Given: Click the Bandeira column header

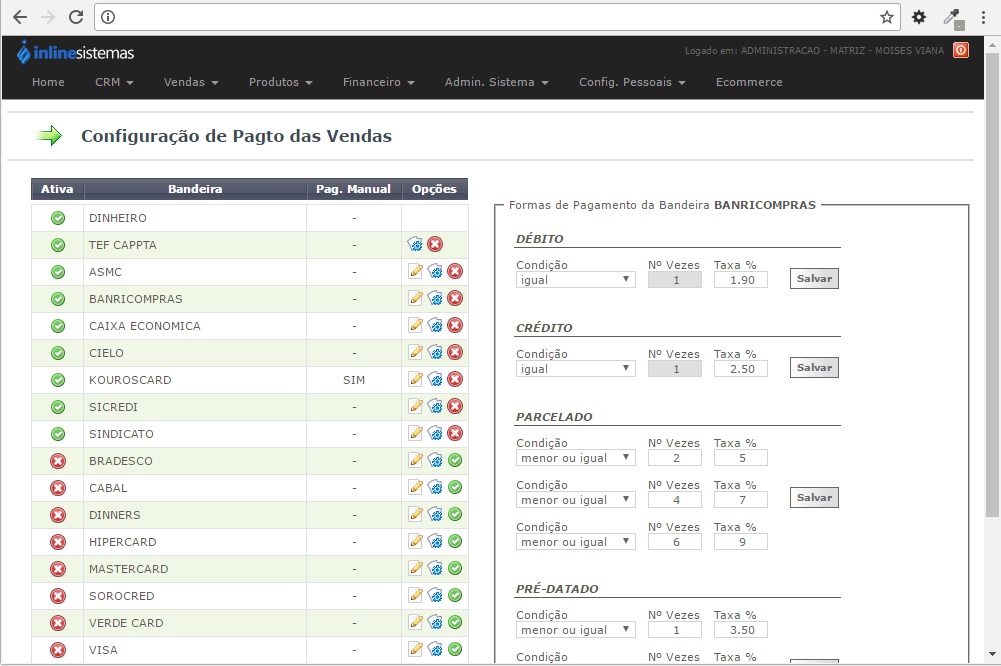Looking at the screenshot, I should 195,189.
